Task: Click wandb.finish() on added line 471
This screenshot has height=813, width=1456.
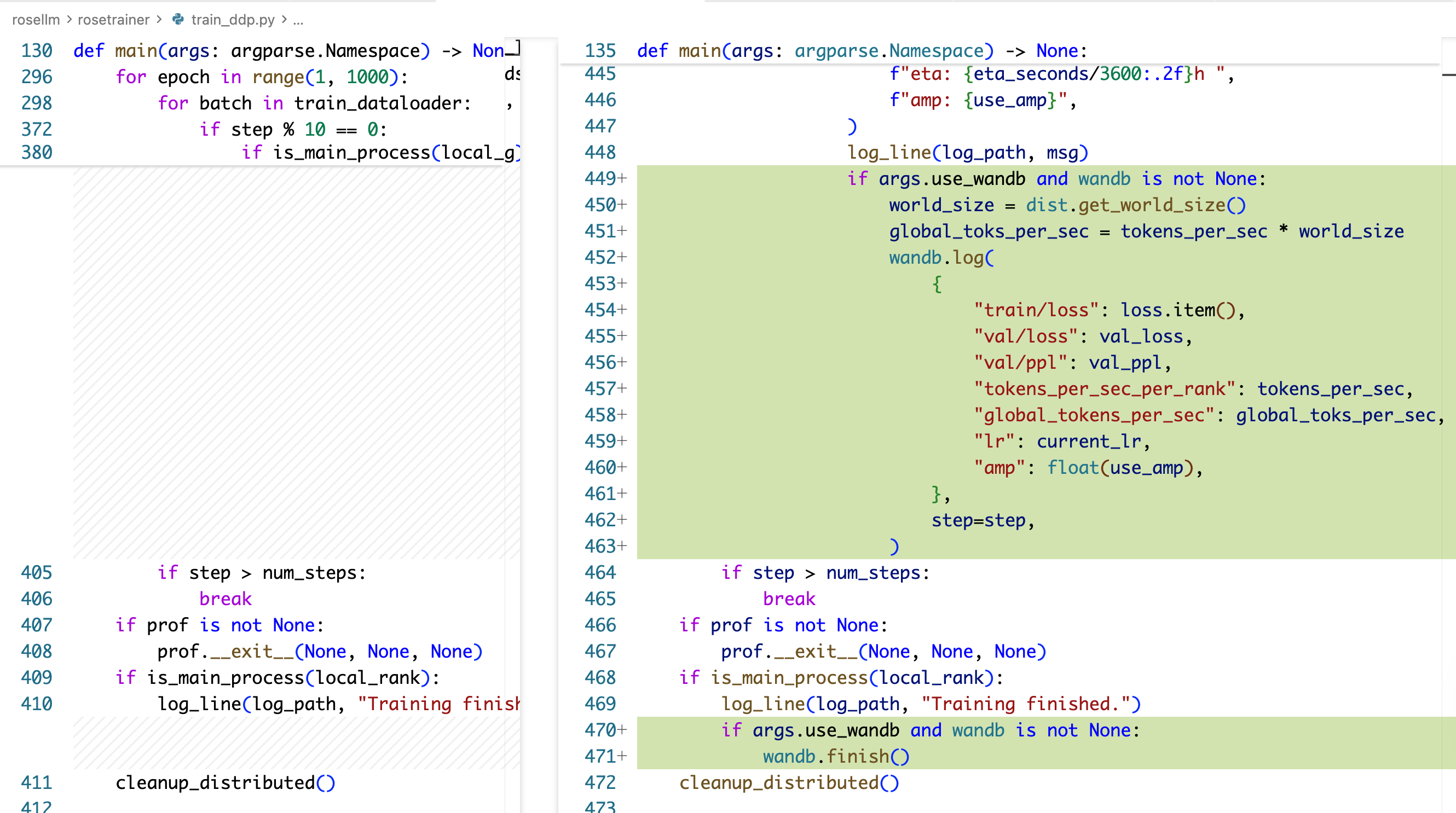Action: point(835,756)
